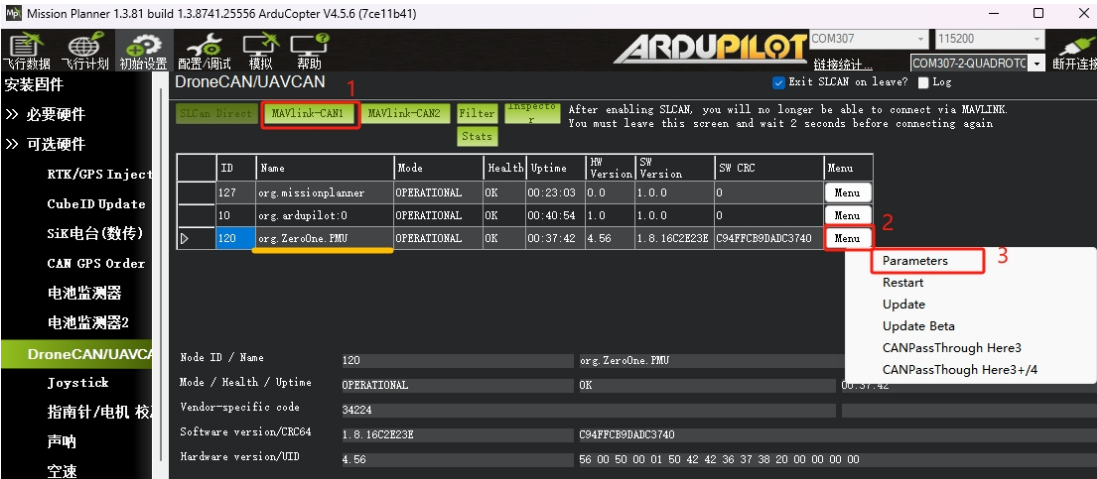Click the Mission Planner title bar icon
1097x479 pixels.
pyautogui.click(x=13, y=13)
